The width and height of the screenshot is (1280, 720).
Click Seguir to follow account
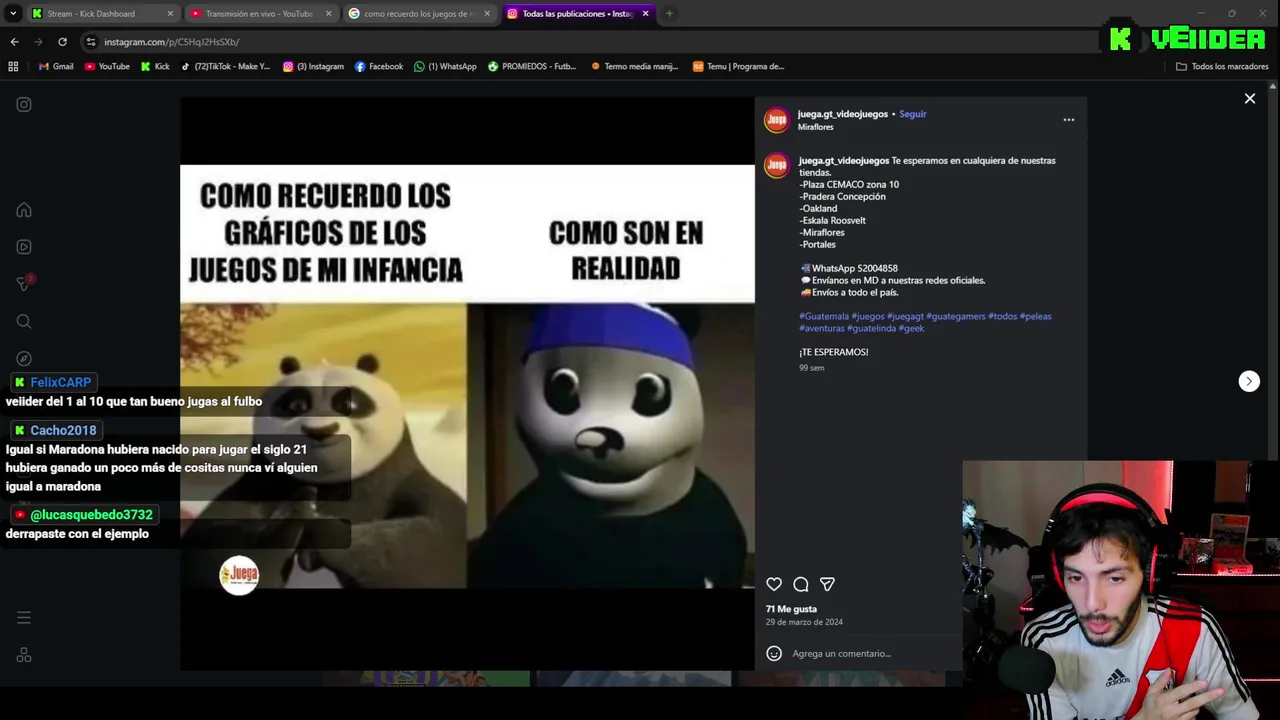coord(912,114)
